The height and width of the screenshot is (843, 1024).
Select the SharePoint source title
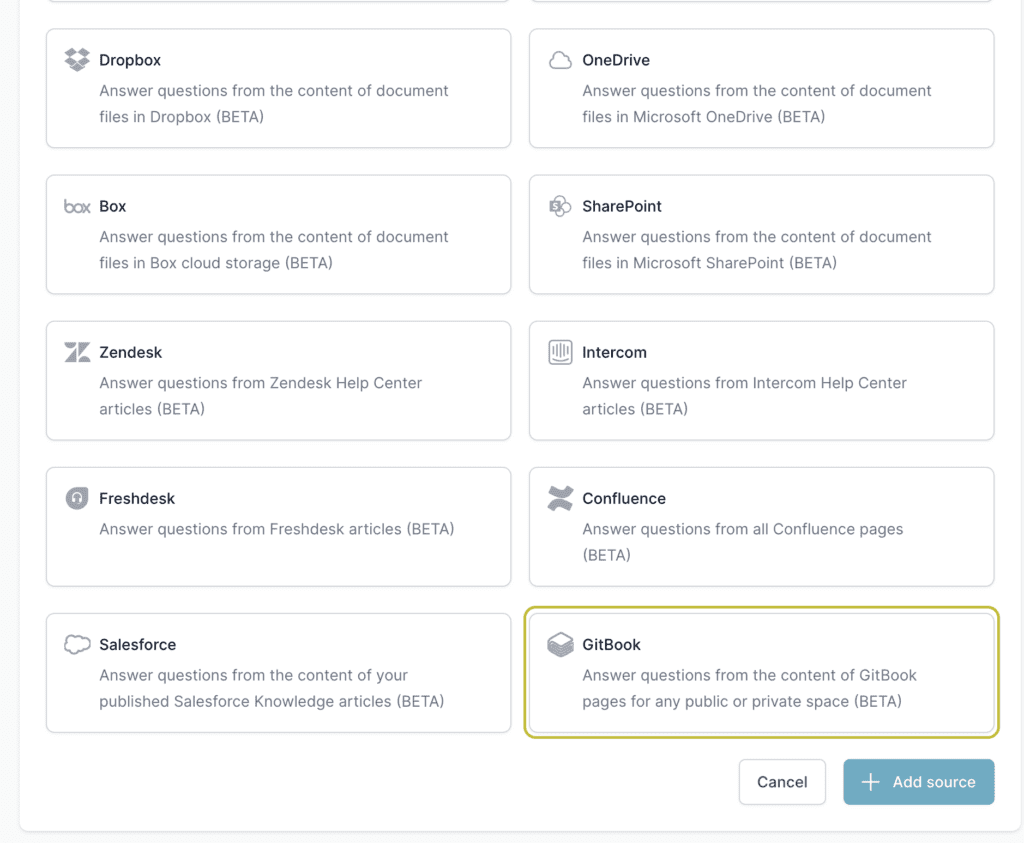click(622, 206)
